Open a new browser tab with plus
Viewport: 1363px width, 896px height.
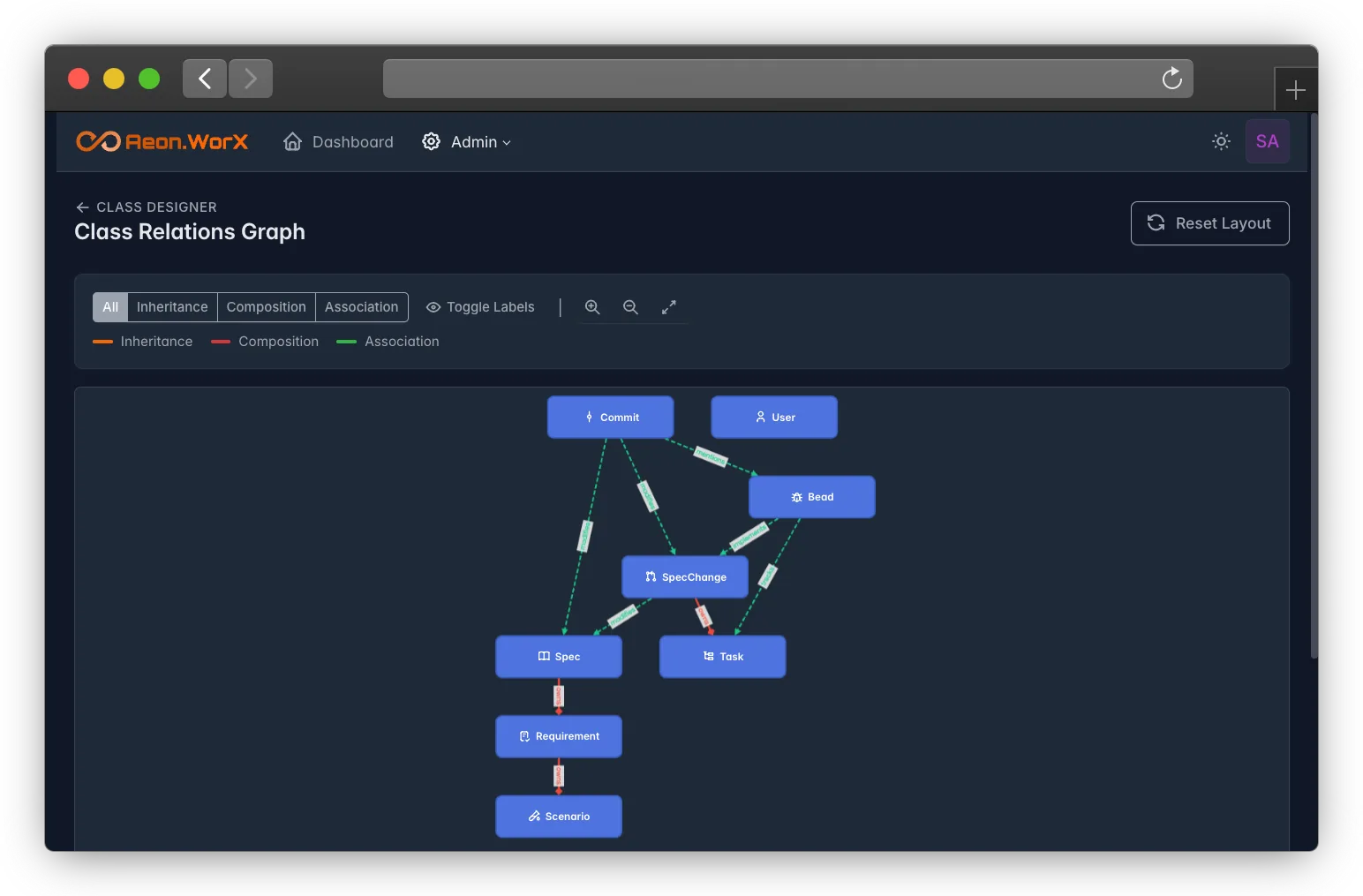tap(1295, 90)
